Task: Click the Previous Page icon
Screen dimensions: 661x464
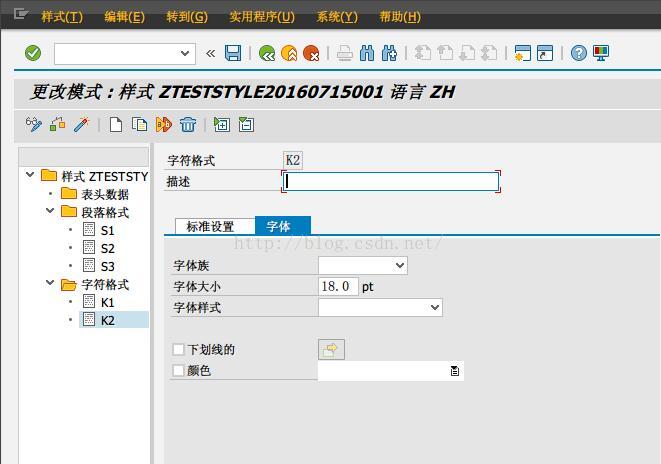Action: tap(445, 54)
